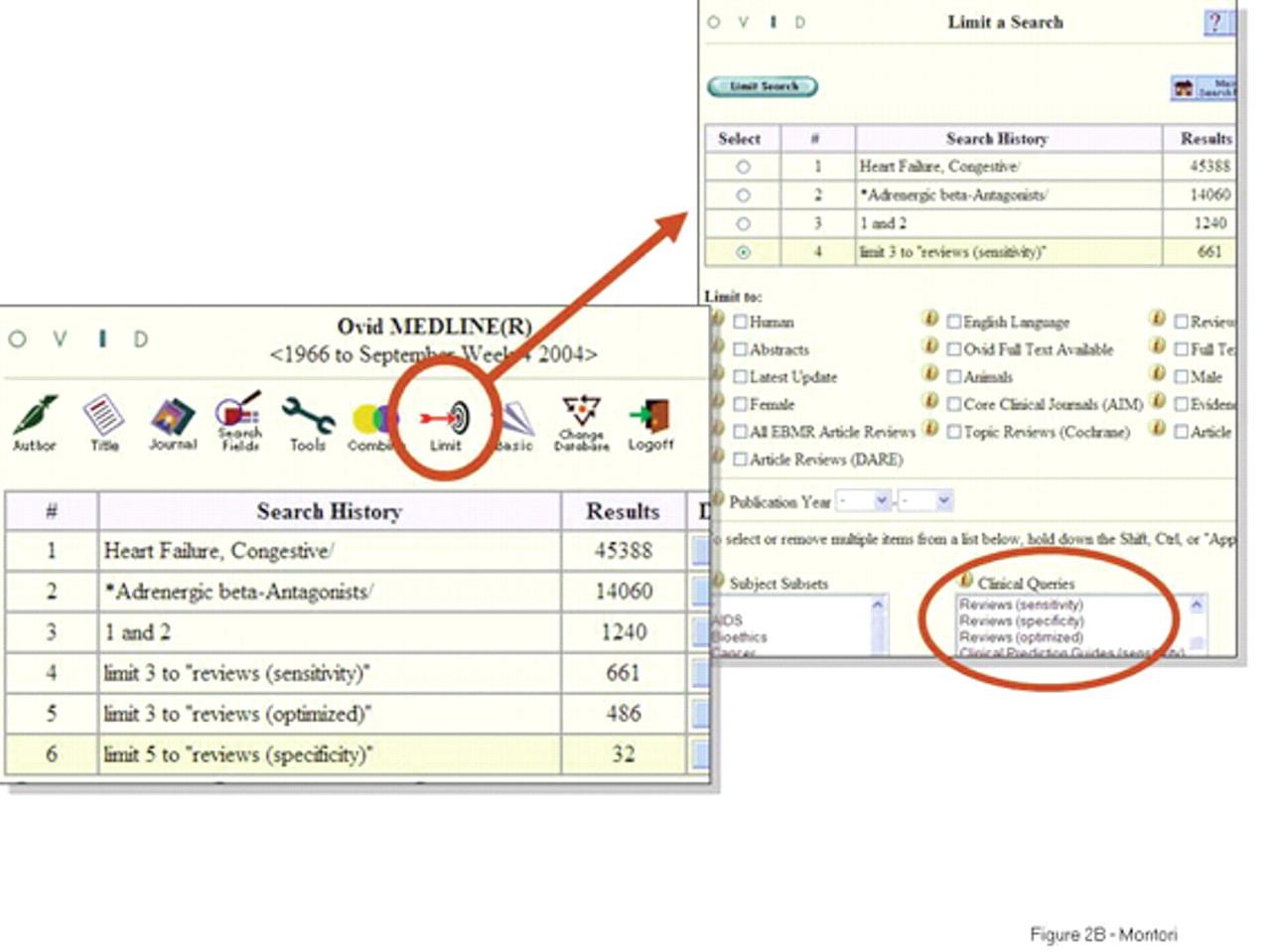Image resolution: width=1271 pixels, height=952 pixels.
Task: Open the Title search icon
Action: pos(104,423)
